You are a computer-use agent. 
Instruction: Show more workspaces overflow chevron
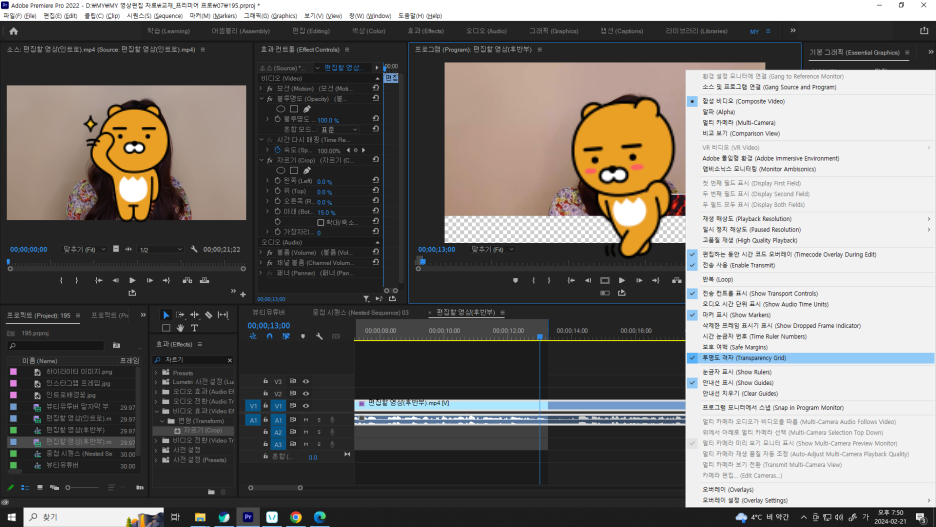coord(793,30)
